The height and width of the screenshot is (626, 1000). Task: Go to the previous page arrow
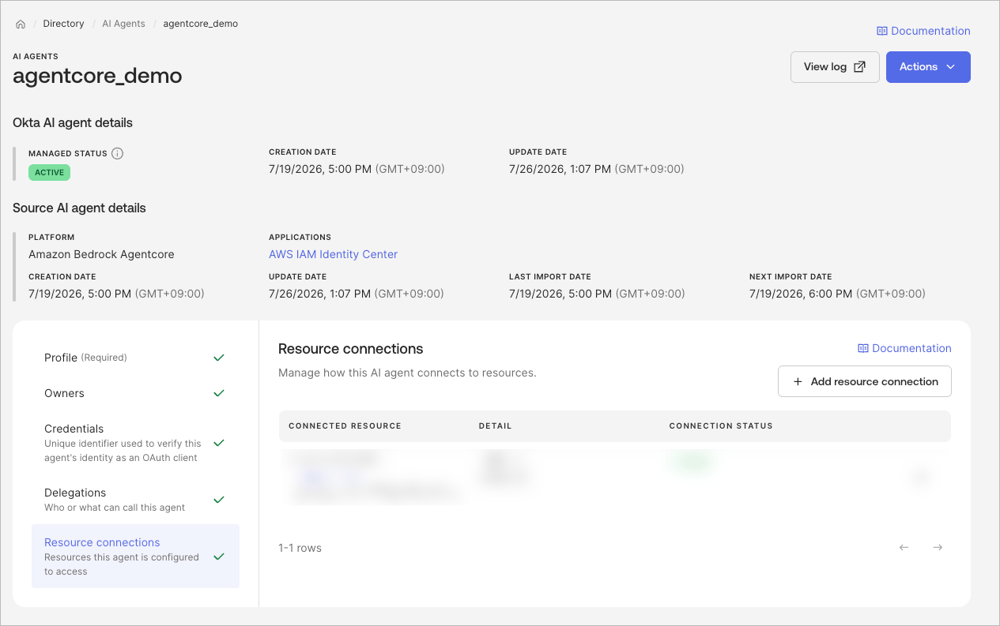tap(904, 548)
